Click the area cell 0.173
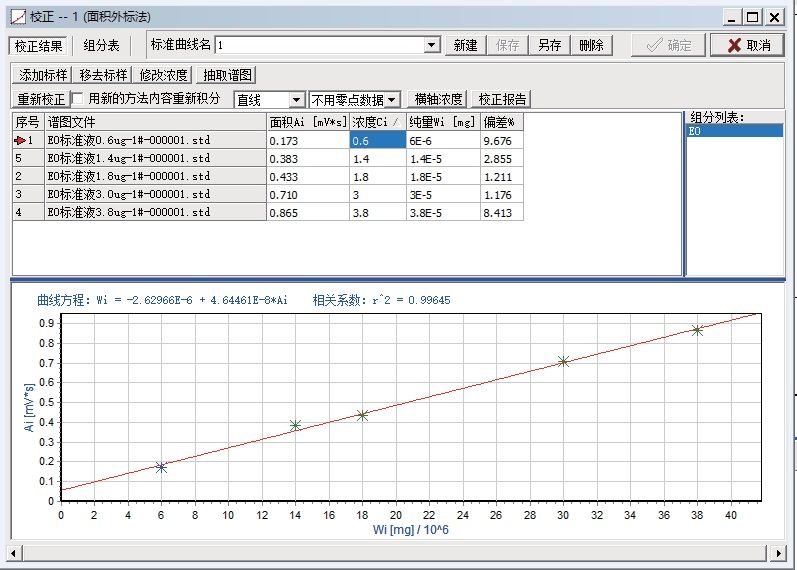 click(308, 141)
